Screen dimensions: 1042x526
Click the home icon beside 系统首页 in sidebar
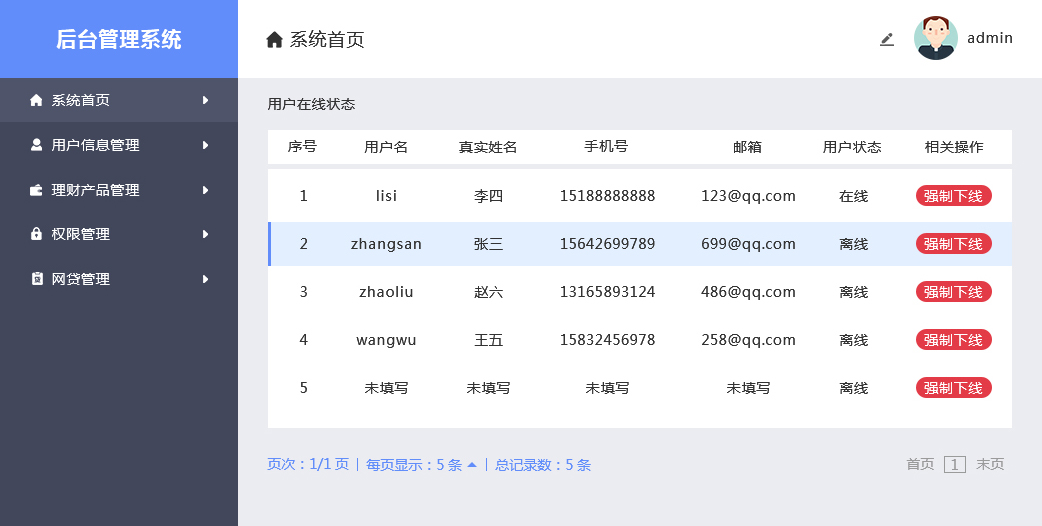click(37, 100)
